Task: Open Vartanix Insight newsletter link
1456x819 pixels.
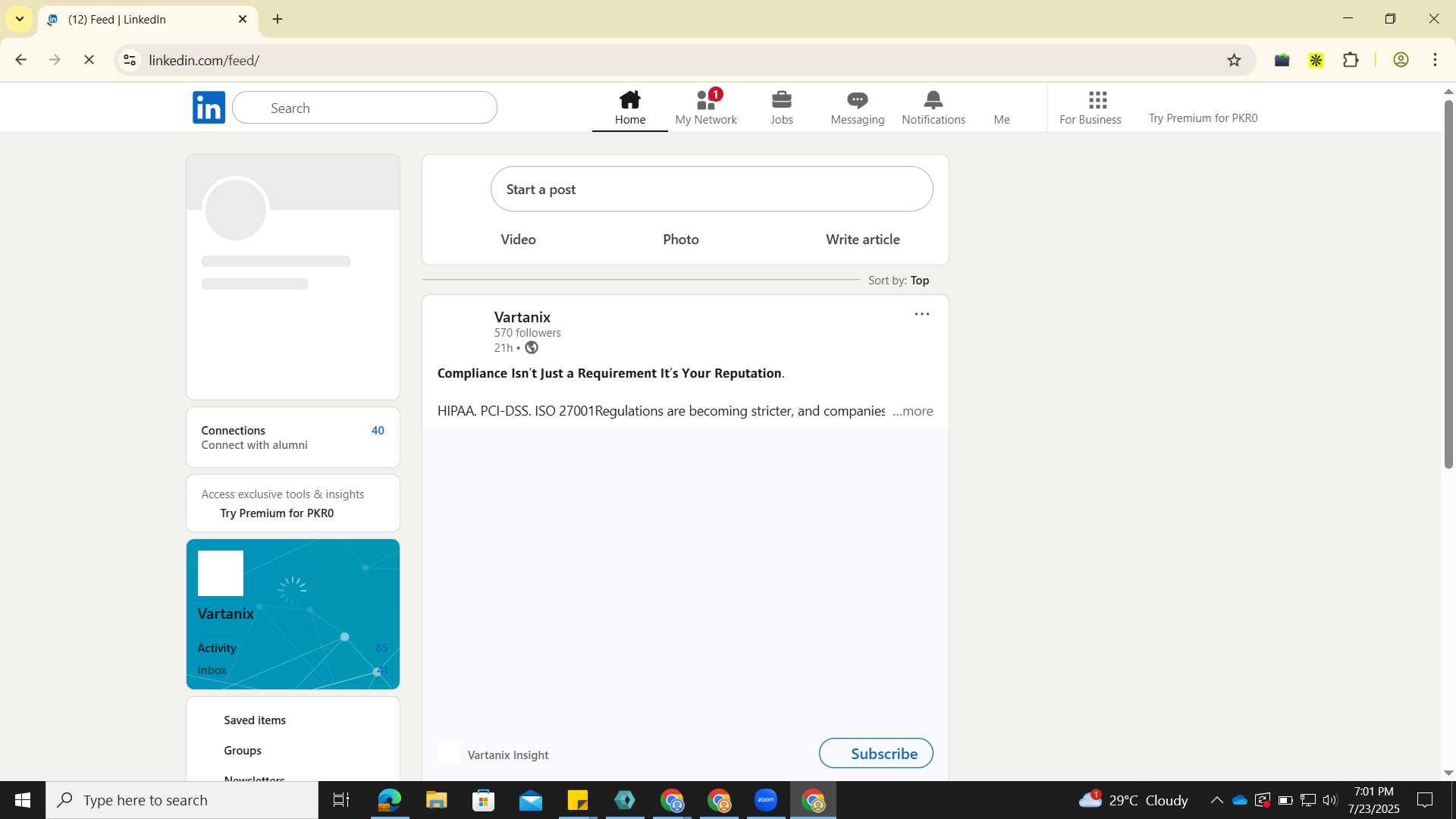Action: tap(507, 755)
